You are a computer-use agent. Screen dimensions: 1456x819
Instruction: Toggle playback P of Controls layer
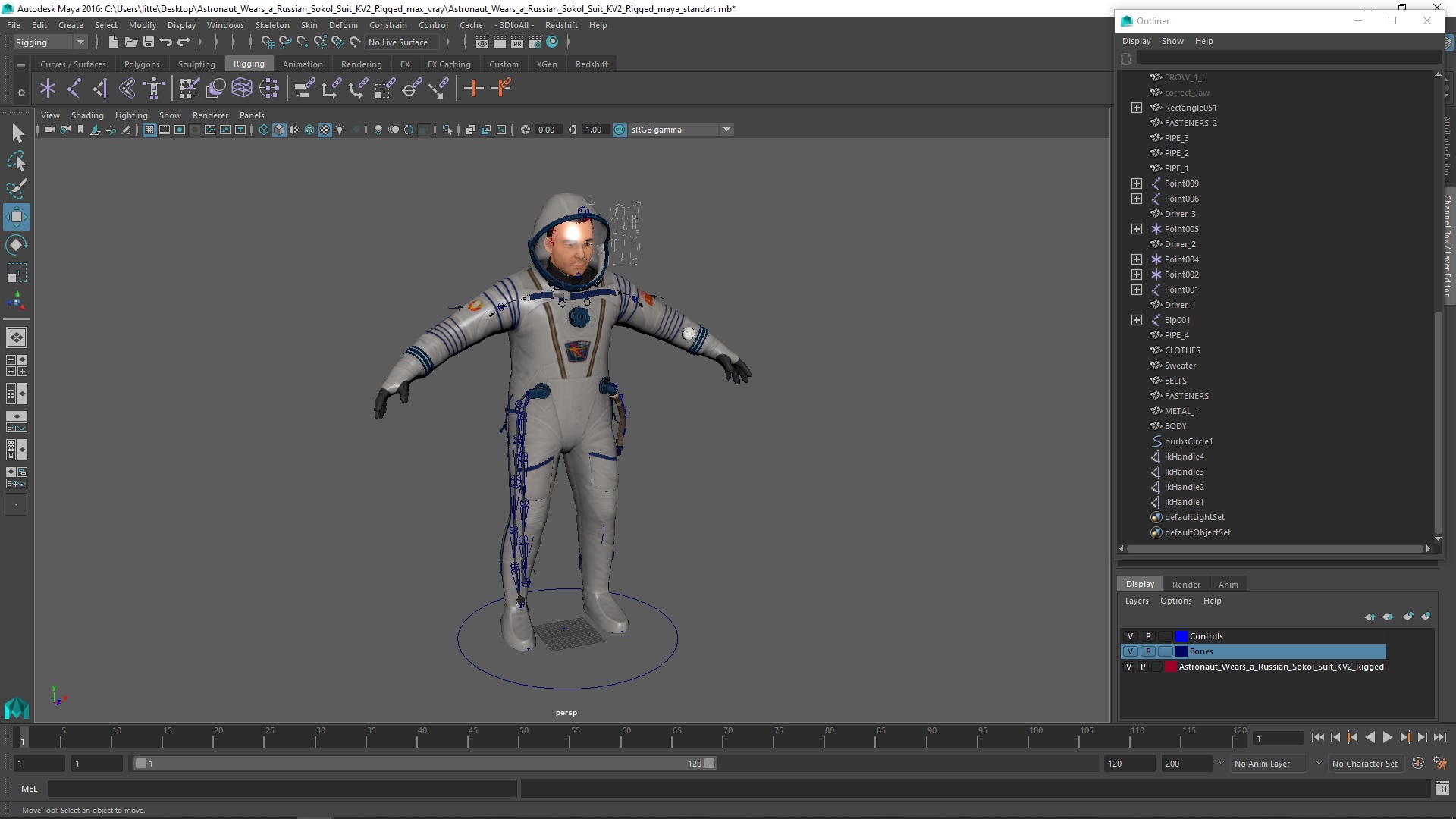click(x=1148, y=636)
